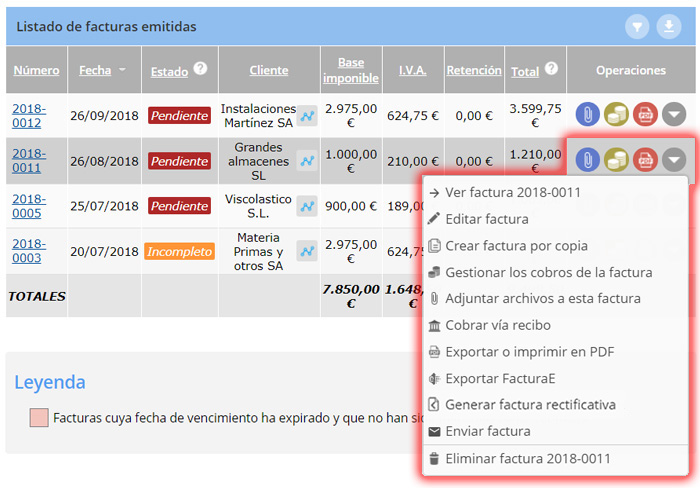
Task: Open invoice link 2018-0003
Action: click(x=29, y=251)
